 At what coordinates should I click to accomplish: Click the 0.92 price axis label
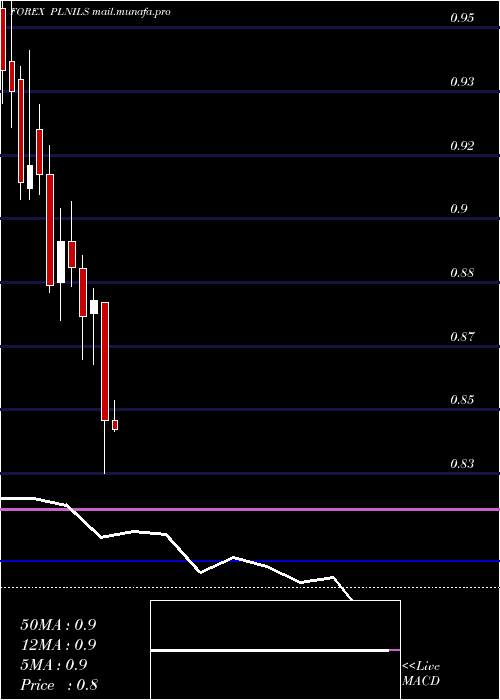click(x=462, y=146)
